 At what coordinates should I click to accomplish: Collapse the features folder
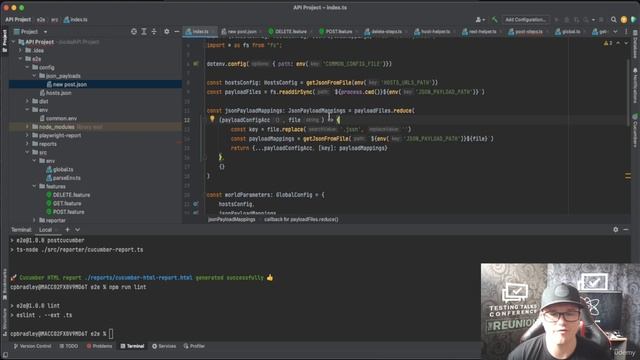(x=35, y=187)
